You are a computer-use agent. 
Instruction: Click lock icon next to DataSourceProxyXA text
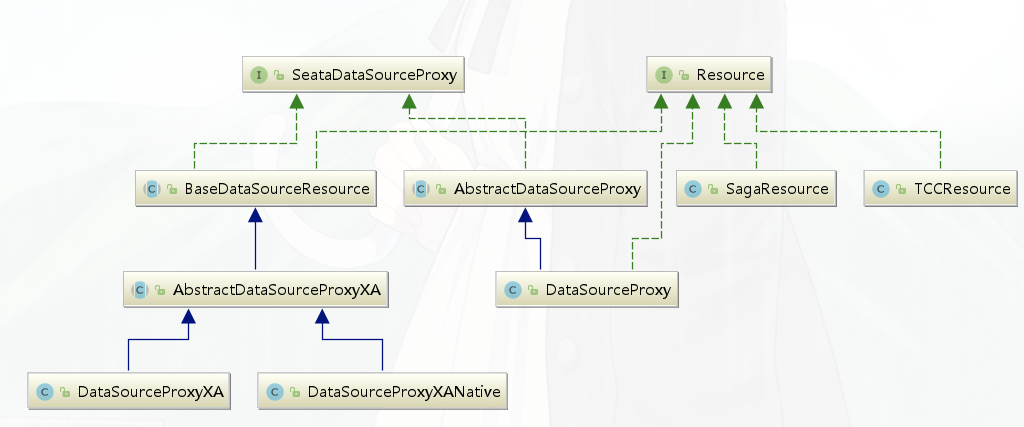[x=65, y=393]
